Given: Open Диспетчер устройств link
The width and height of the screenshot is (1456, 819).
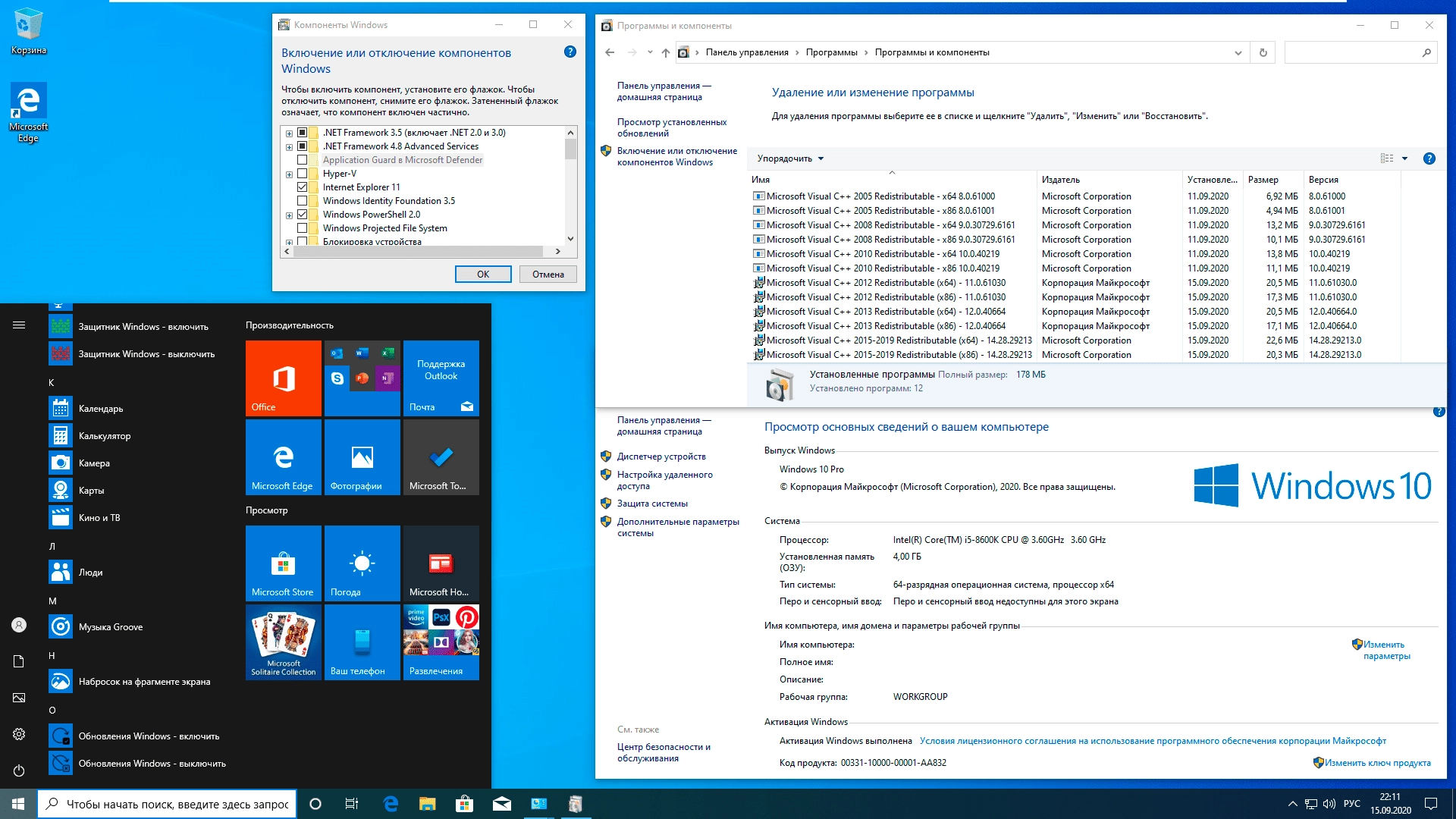Looking at the screenshot, I should point(661,457).
